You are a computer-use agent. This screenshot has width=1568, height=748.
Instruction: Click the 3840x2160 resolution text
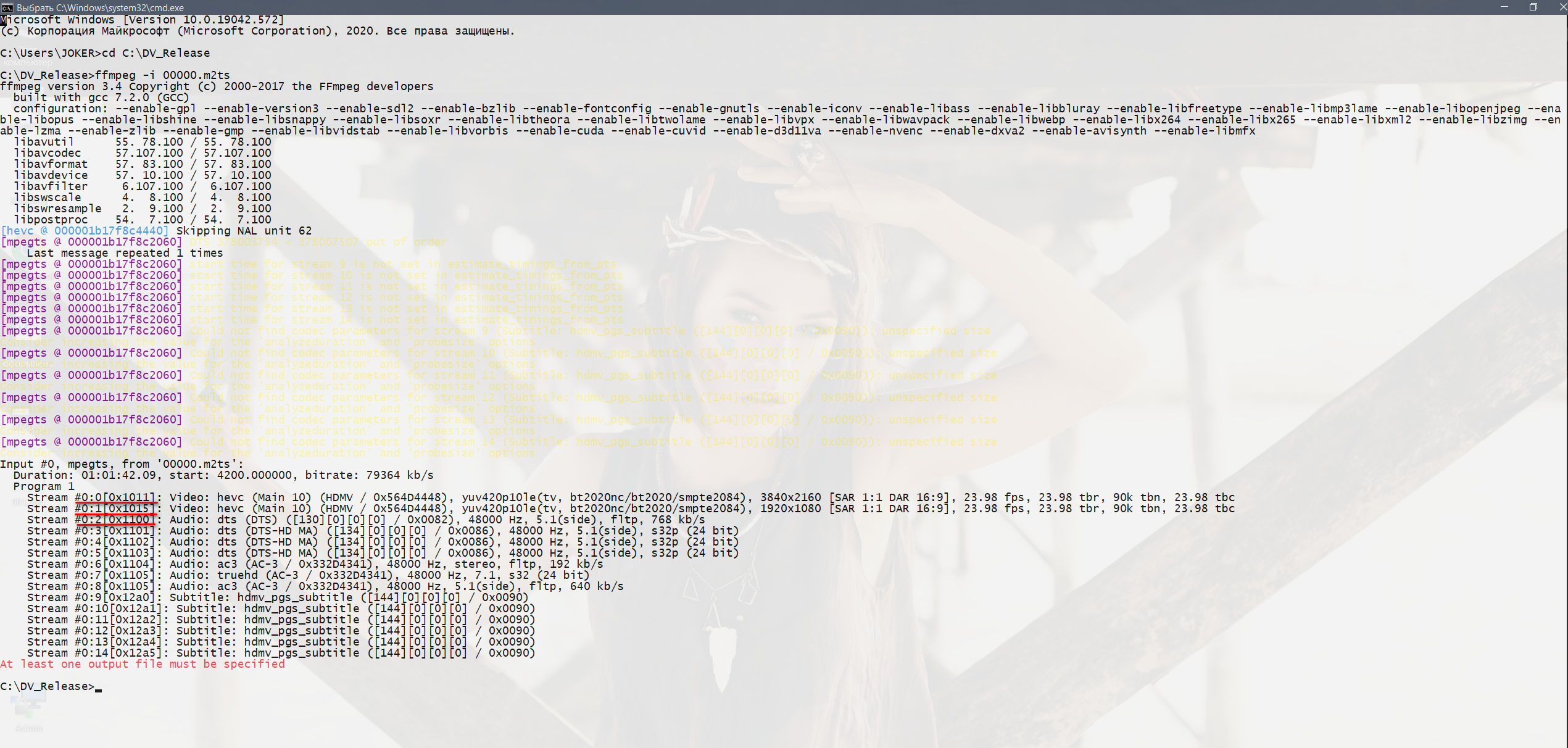point(790,497)
